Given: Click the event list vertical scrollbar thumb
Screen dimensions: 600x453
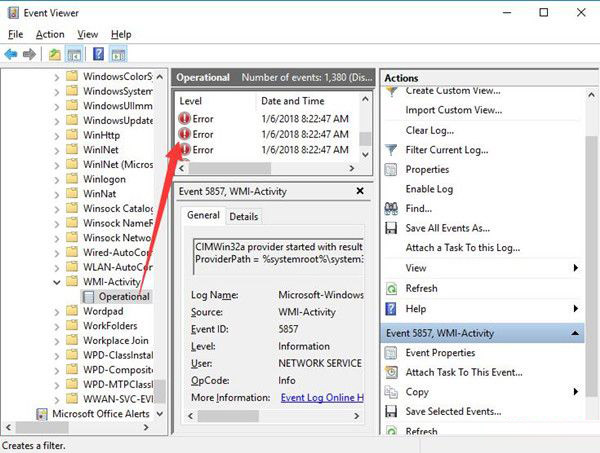Looking at the screenshot, I should [365, 139].
